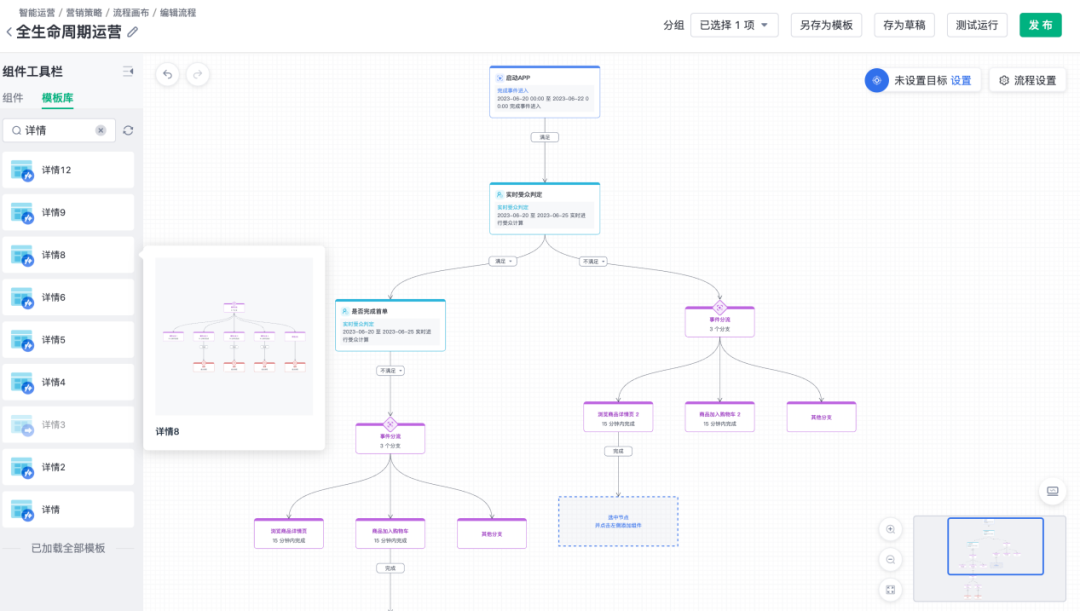
Task: Select the 是否完成首单 node
Action: pos(391,325)
